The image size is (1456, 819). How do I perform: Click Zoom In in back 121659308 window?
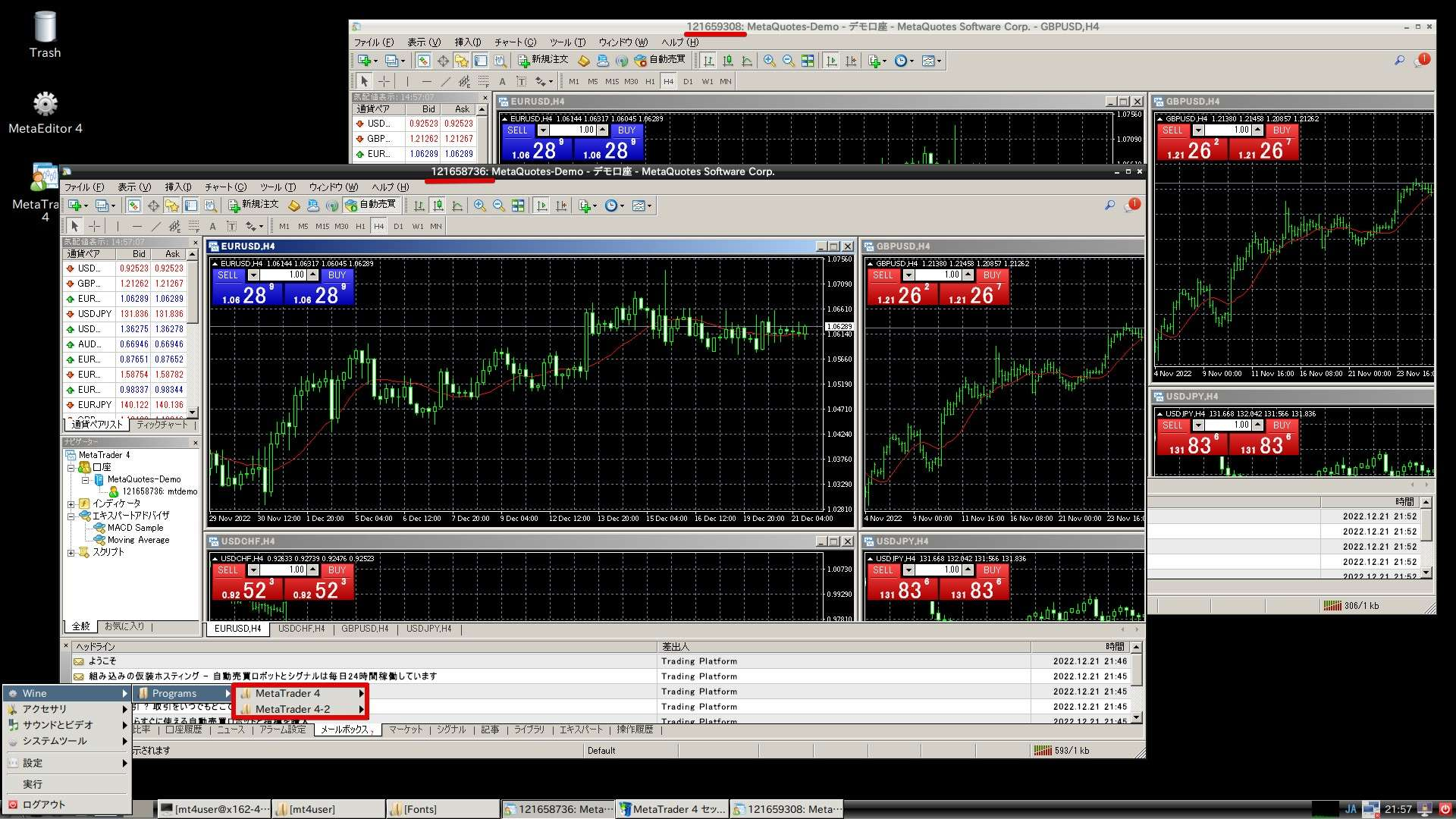pos(770,61)
